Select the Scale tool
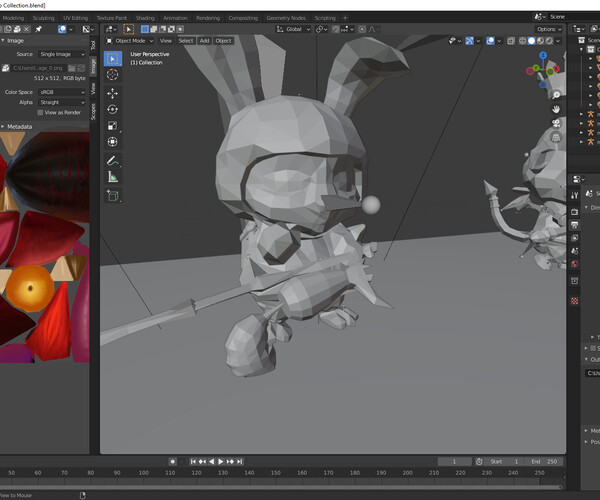The image size is (600, 500). (x=112, y=126)
